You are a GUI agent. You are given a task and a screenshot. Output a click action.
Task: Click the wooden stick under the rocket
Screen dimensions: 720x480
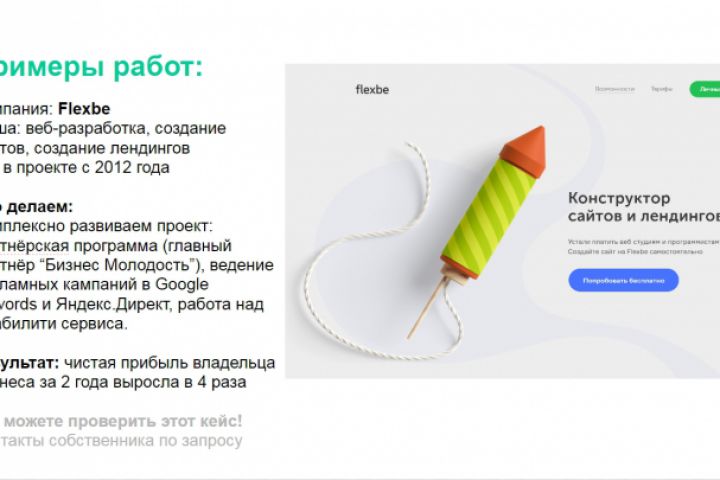[x=428, y=306]
